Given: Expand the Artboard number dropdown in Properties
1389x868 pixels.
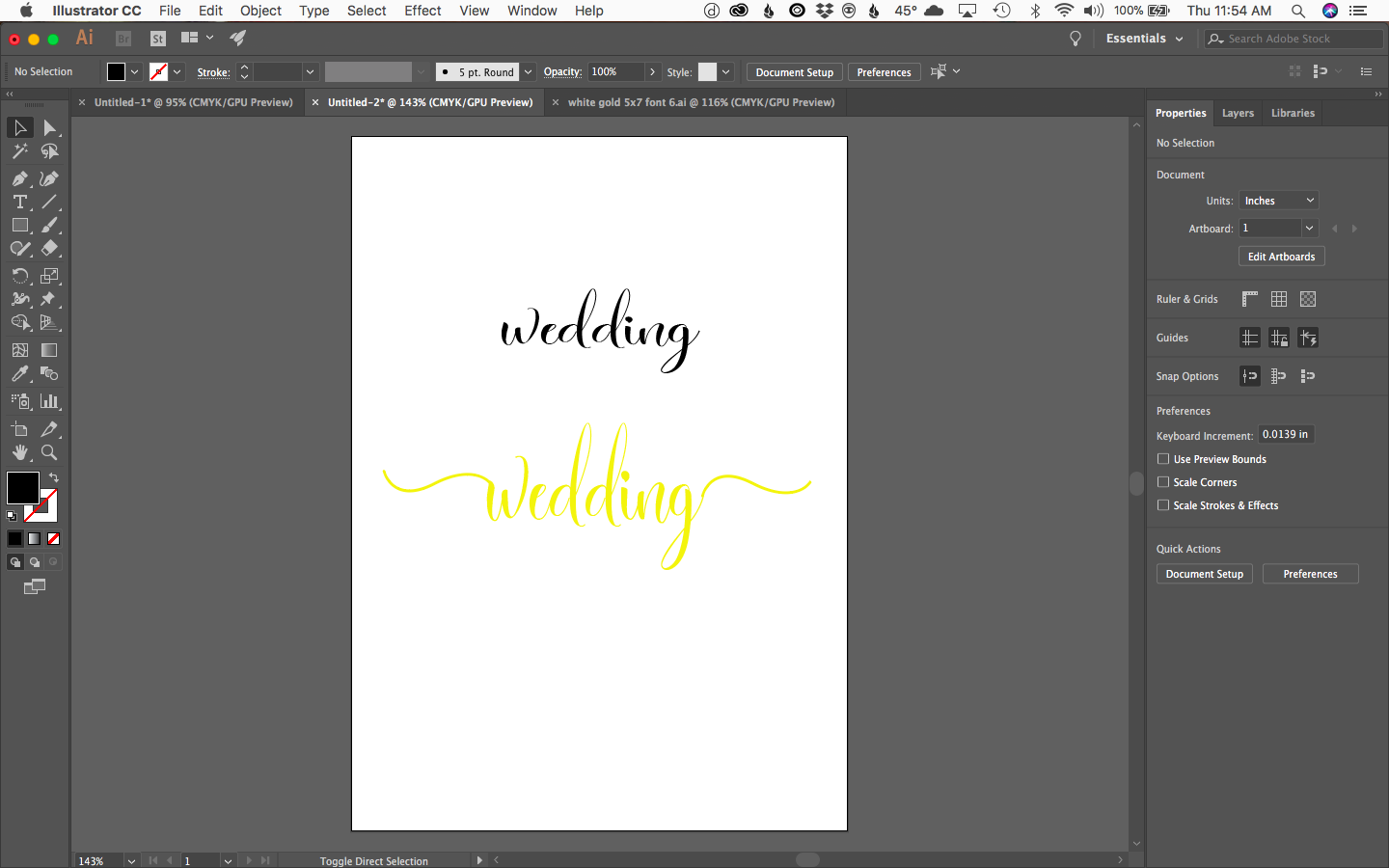Looking at the screenshot, I should point(1309,229).
